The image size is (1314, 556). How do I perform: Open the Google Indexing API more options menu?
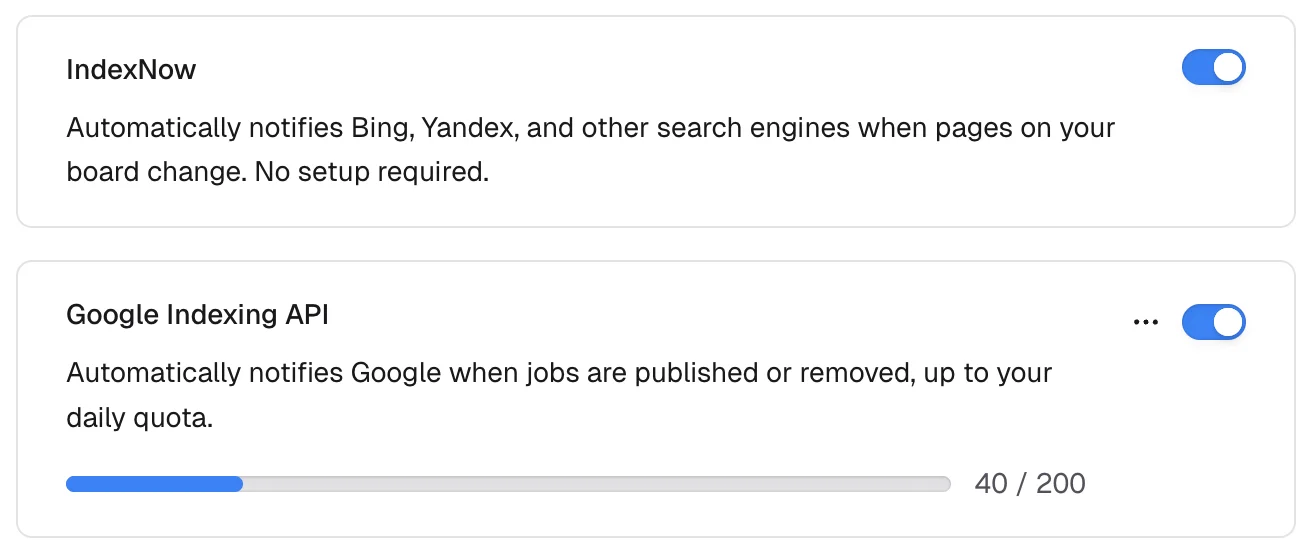[1145, 323]
